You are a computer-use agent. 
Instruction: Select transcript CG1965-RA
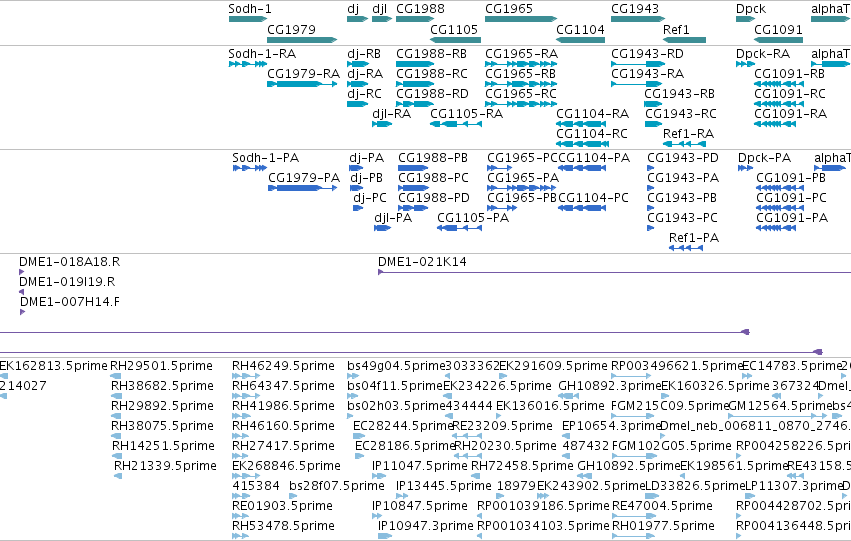click(522, 54)
